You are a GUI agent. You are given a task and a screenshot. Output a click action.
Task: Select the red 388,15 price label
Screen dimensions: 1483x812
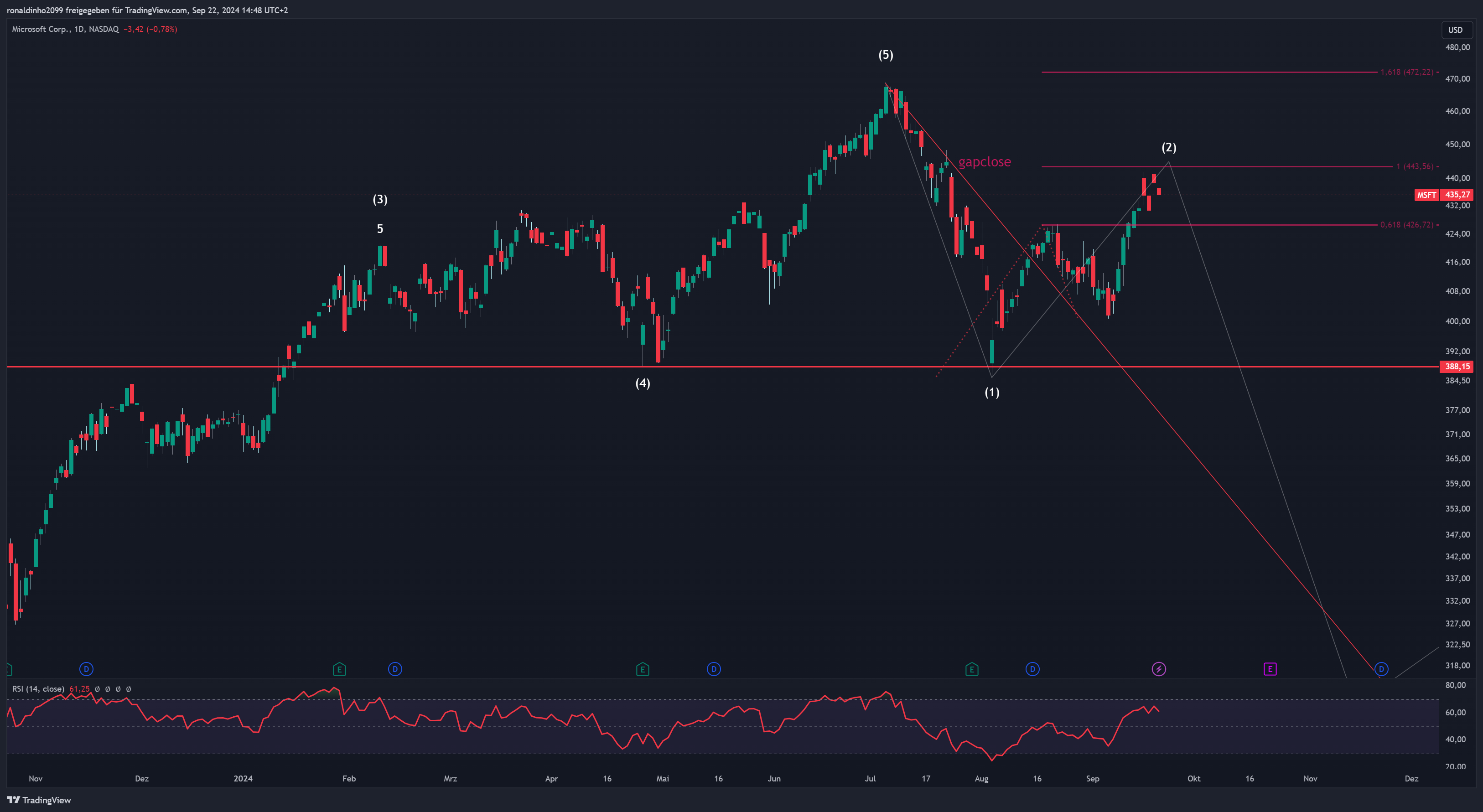coord(1457,367)
